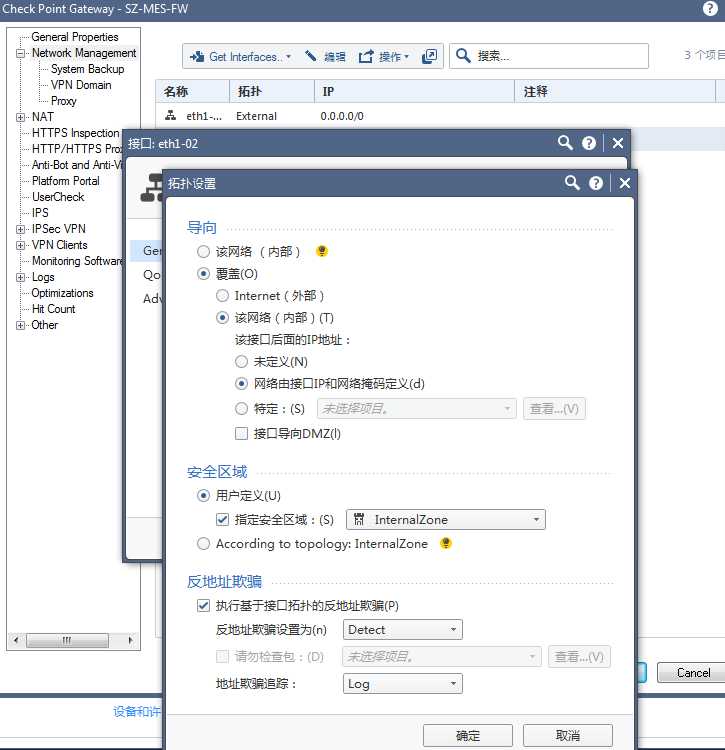Open the 特定 未选择项目 dropdown
This screenshot has height=750, width=725.
pyautogui.click(x=416, y=408)
